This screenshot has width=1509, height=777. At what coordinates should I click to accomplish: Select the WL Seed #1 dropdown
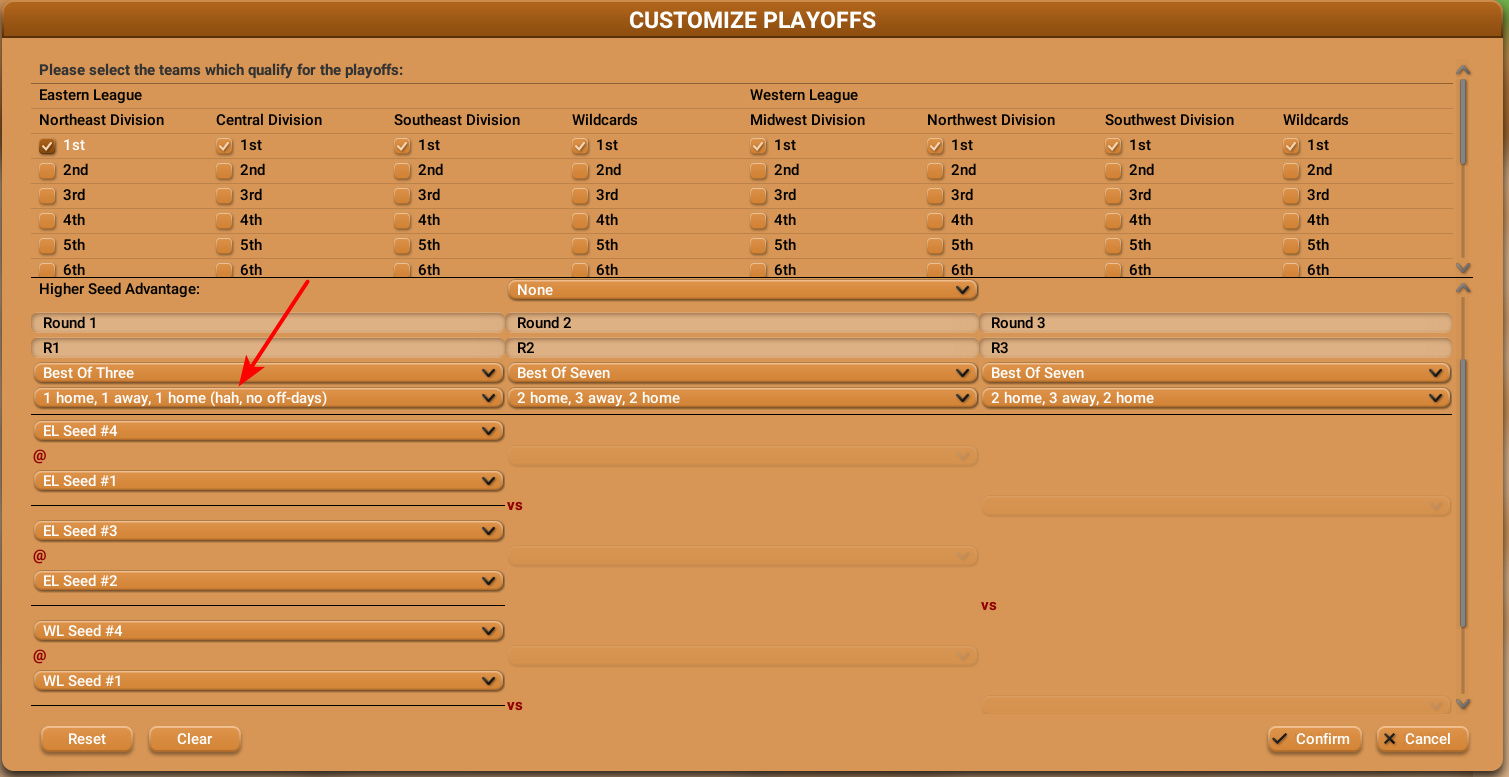pyautogui.click(x=268, y=681)
